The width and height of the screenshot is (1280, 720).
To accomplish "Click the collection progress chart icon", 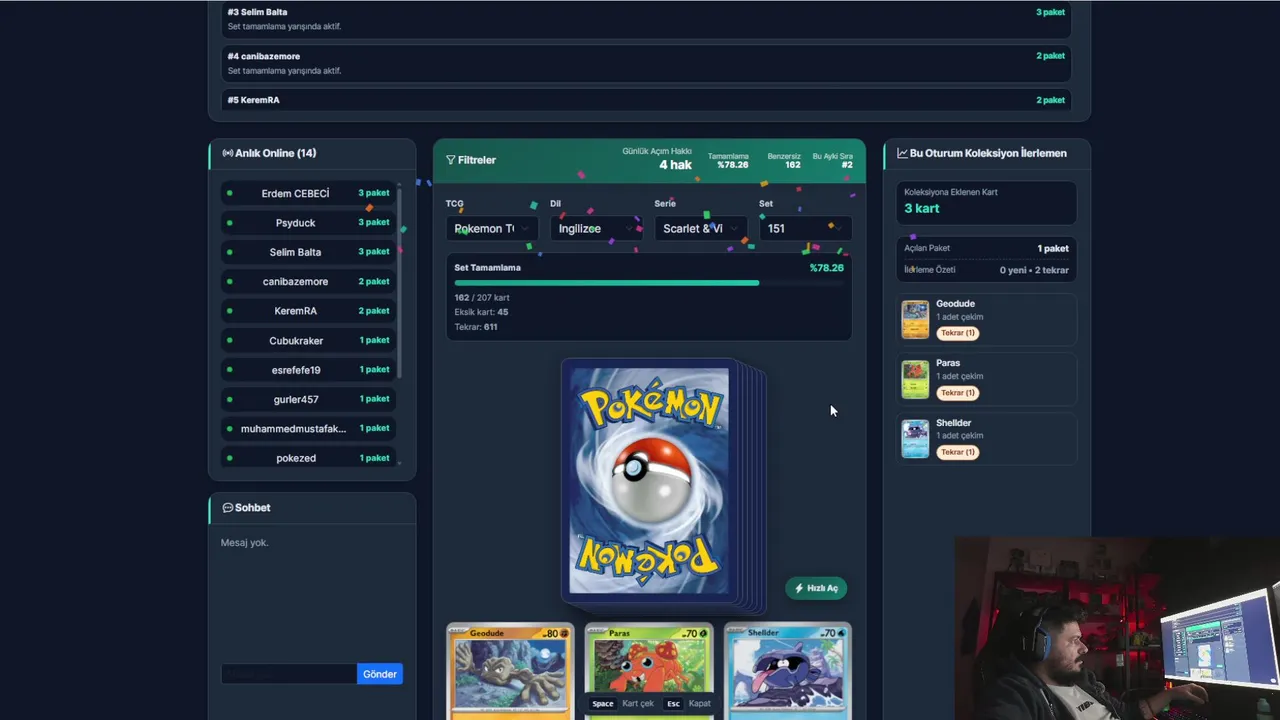I will [x=902, y=153].
